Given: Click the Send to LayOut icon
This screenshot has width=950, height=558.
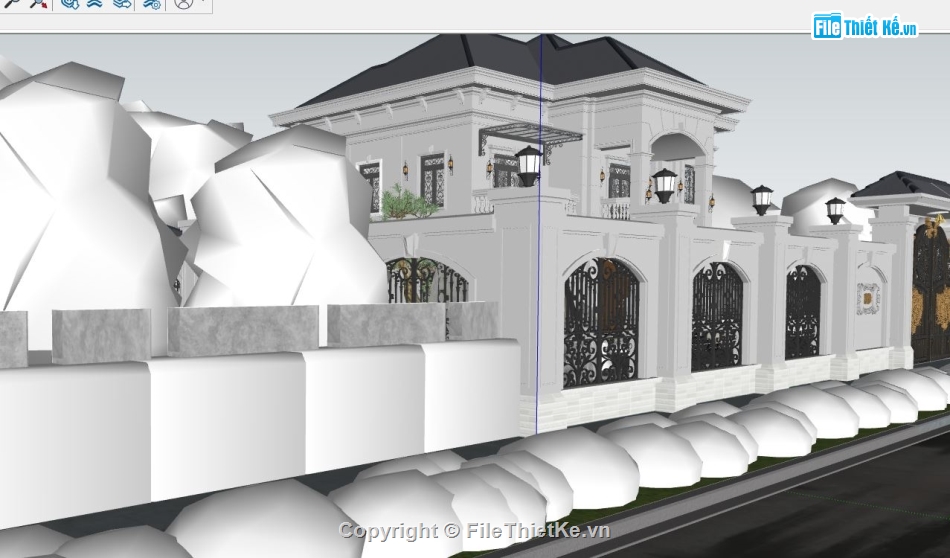Looking at the screenshot, I should (122, 3).
